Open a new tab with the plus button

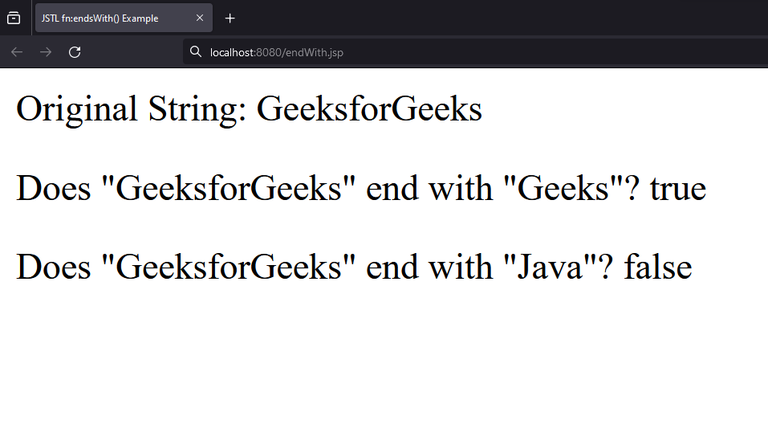(230, 18)
